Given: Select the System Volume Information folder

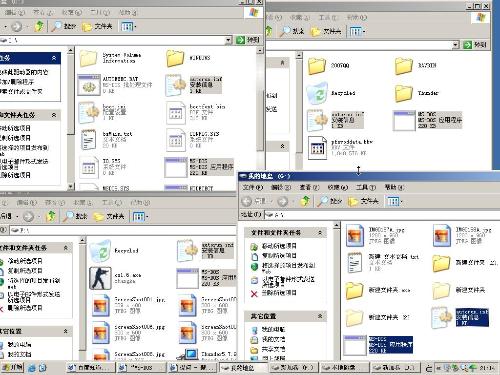Looking at the screenshot, I should [88, 58].
